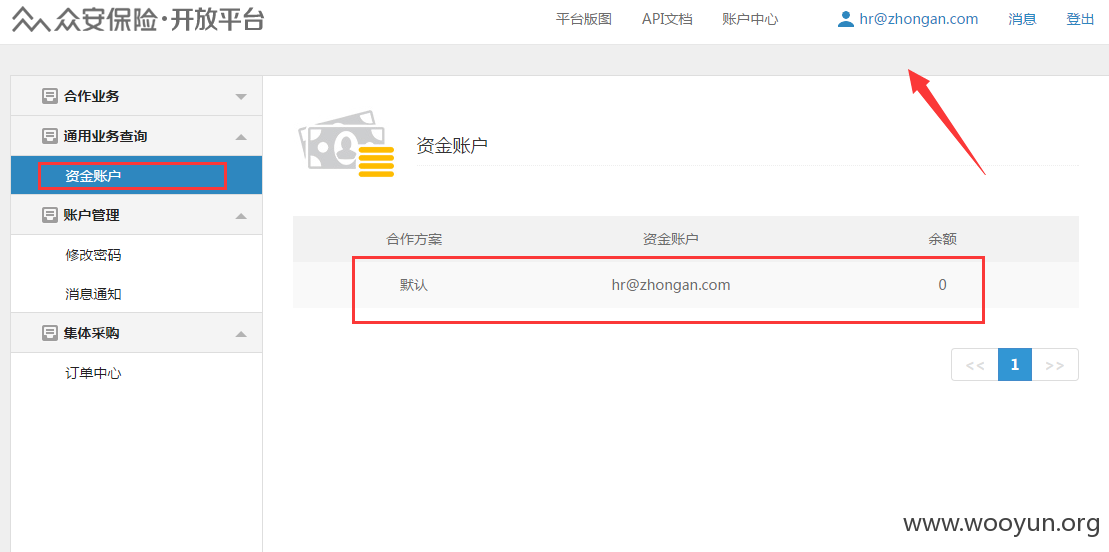This screenshot has height=552, width=1109.
Task: Click the list icon next to 集体采购
Action: tap(50, 333)
